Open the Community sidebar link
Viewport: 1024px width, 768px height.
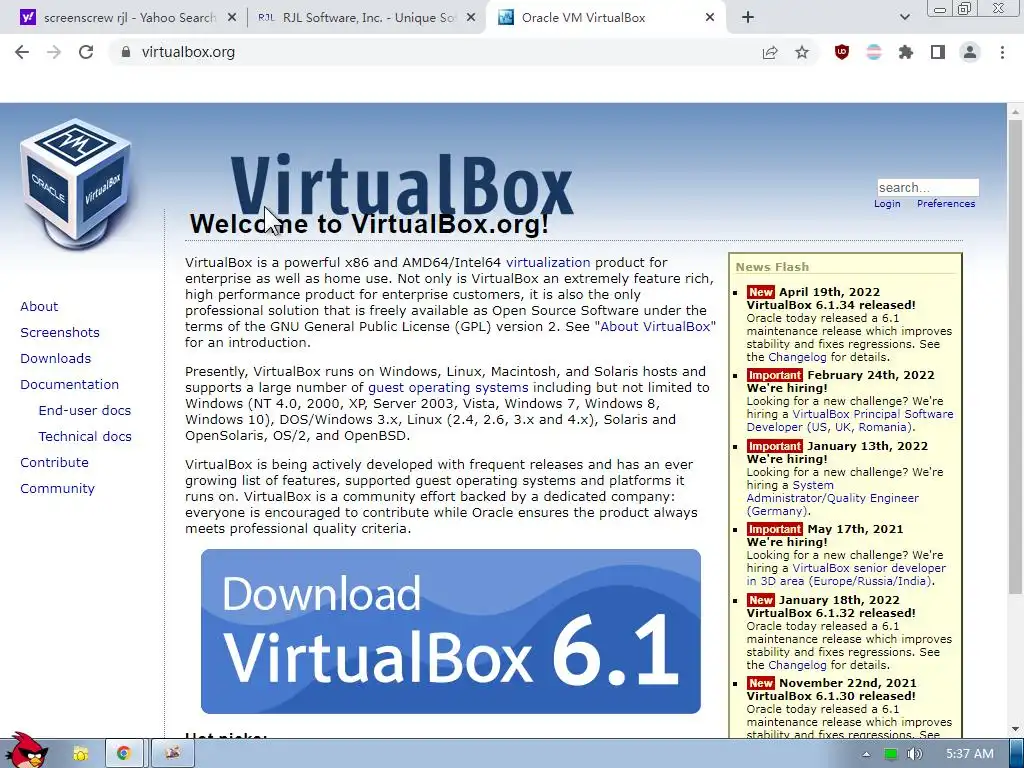point(57,488)
